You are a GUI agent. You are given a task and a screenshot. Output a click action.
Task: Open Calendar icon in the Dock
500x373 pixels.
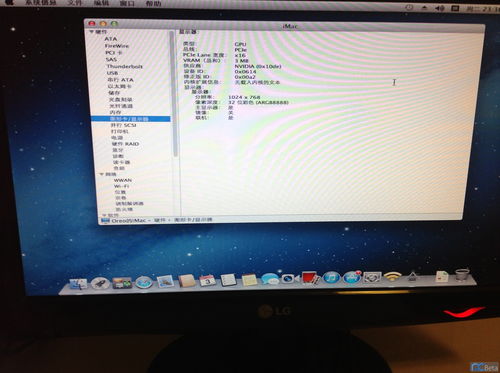coord(207,280)
